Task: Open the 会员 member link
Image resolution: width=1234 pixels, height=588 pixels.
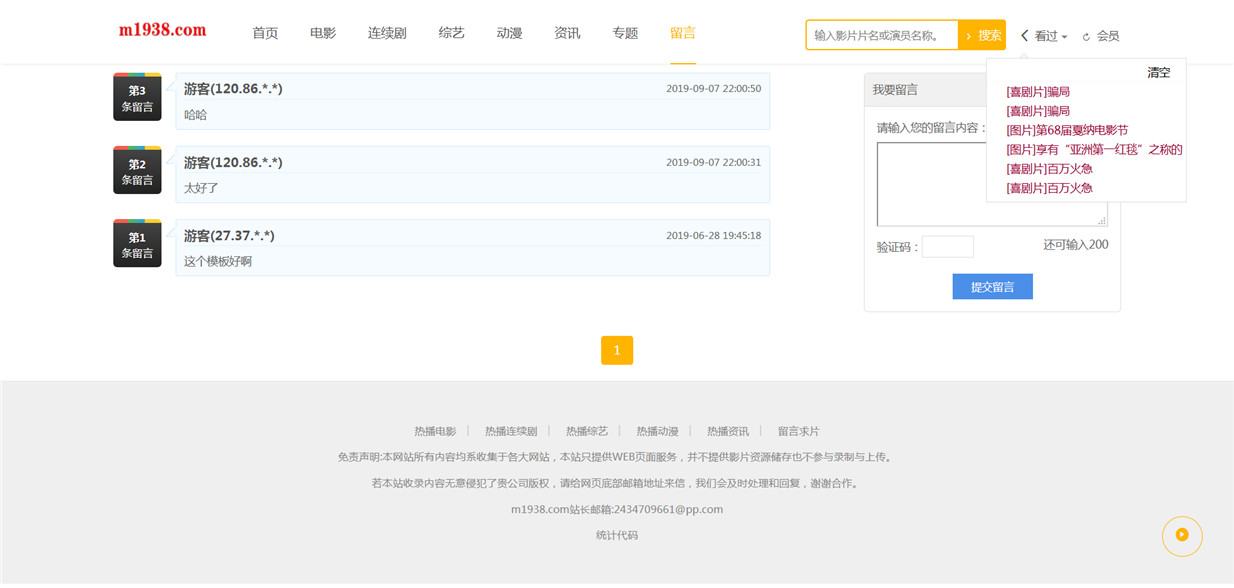Action: (x=1108, y=36)
